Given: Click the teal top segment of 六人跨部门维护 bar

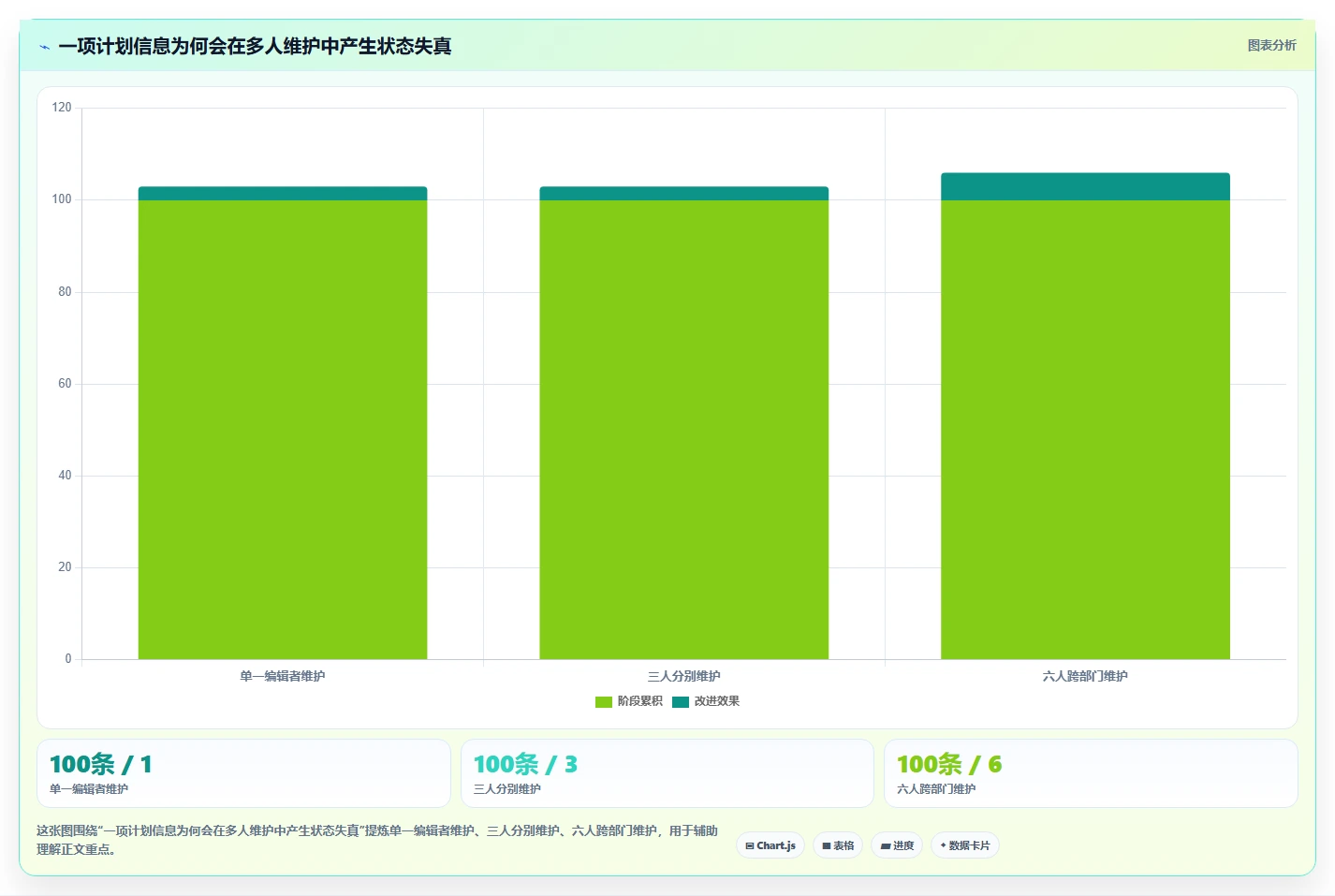Looking at the screenshot, I should [x=1085, y=186].
